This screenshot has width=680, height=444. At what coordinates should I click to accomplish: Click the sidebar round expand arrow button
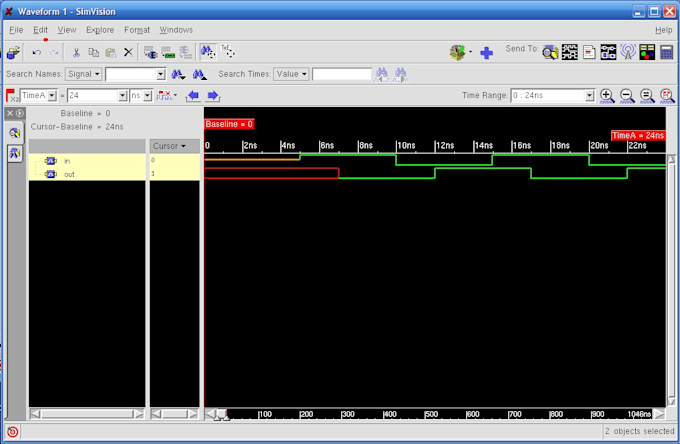(20, 113)
